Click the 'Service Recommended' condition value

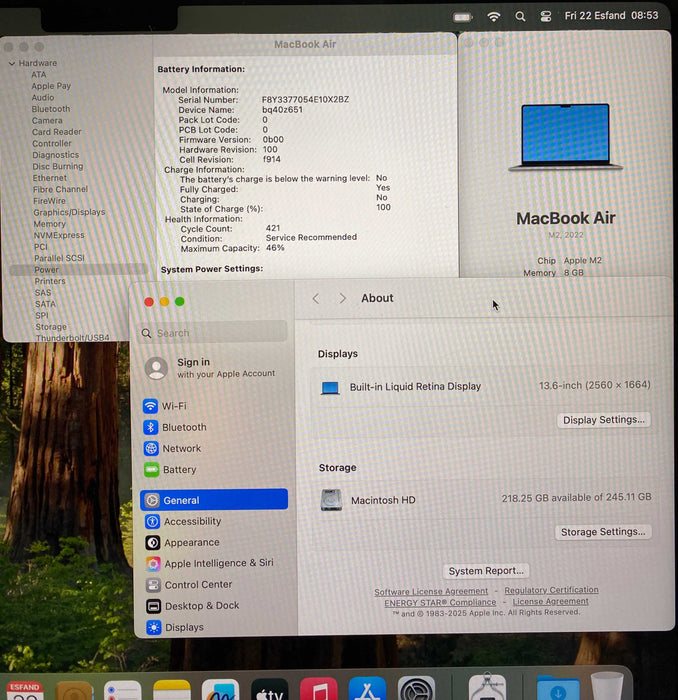tap(311, 237)
